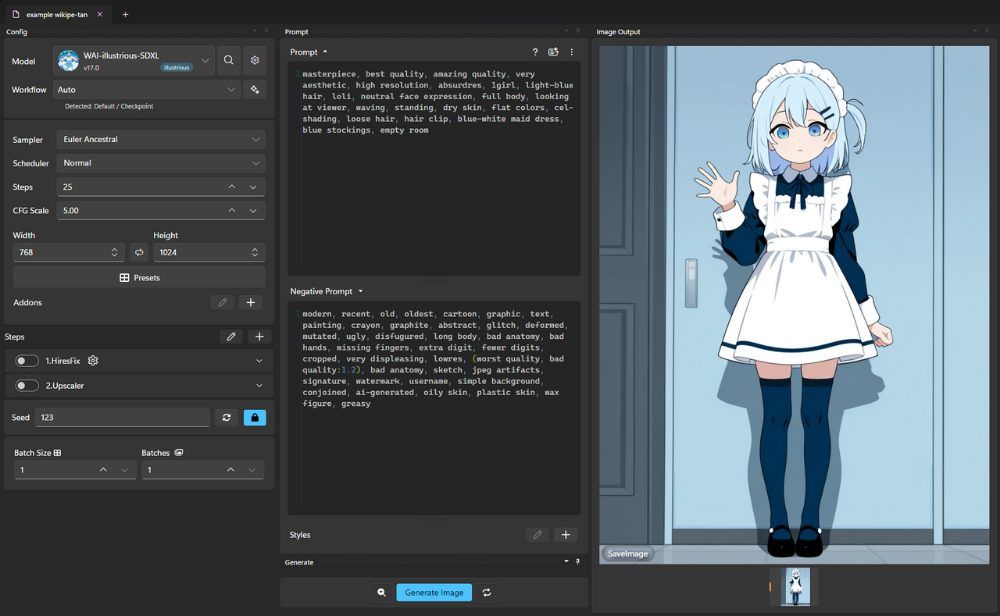Image resolution: width=1000 pixels, height=616 pixels.
Task: Open the Sampler Euler Ancestral dropdown
Action: coord(161,140)
